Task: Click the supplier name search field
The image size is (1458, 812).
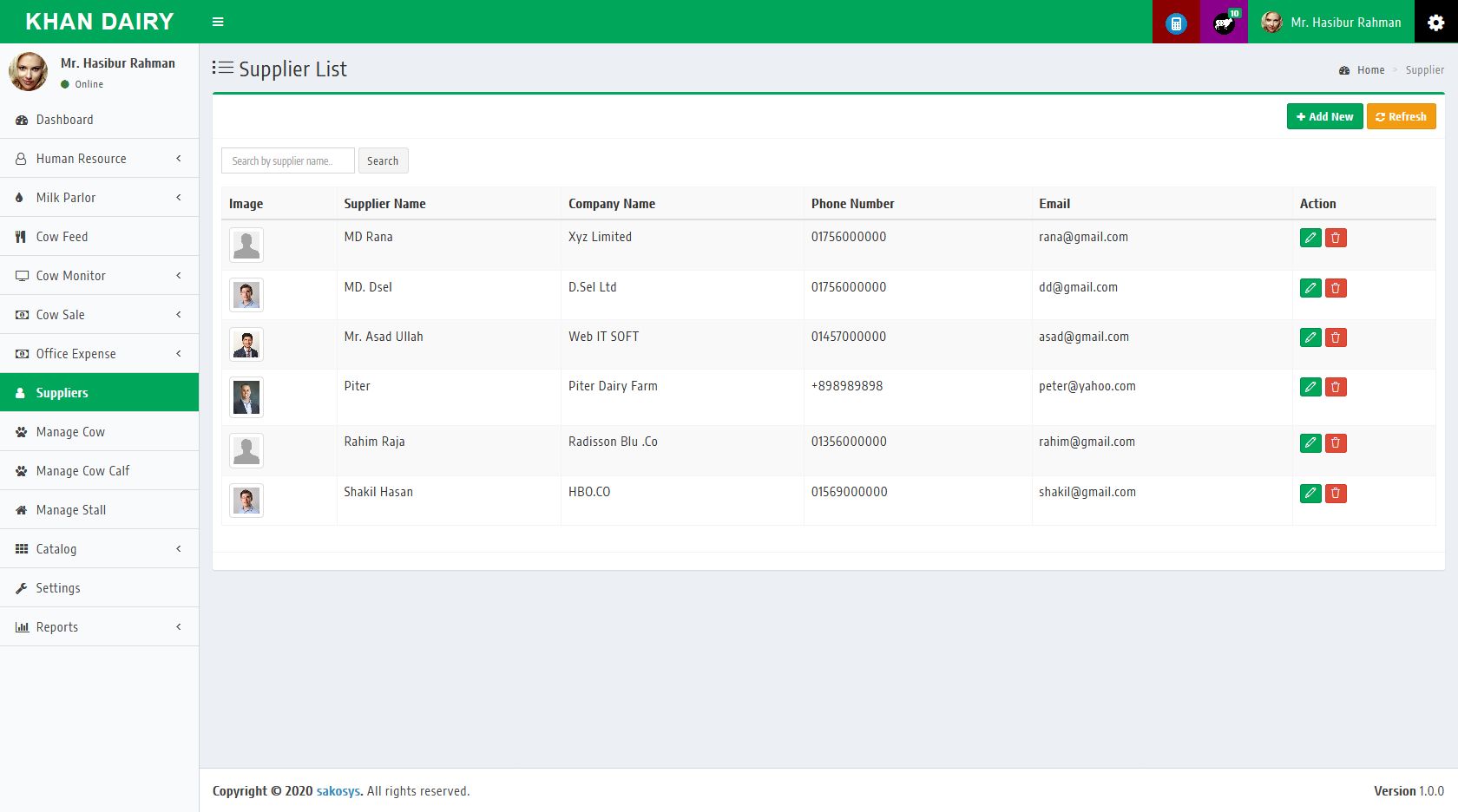Action: tap(287, 160)
